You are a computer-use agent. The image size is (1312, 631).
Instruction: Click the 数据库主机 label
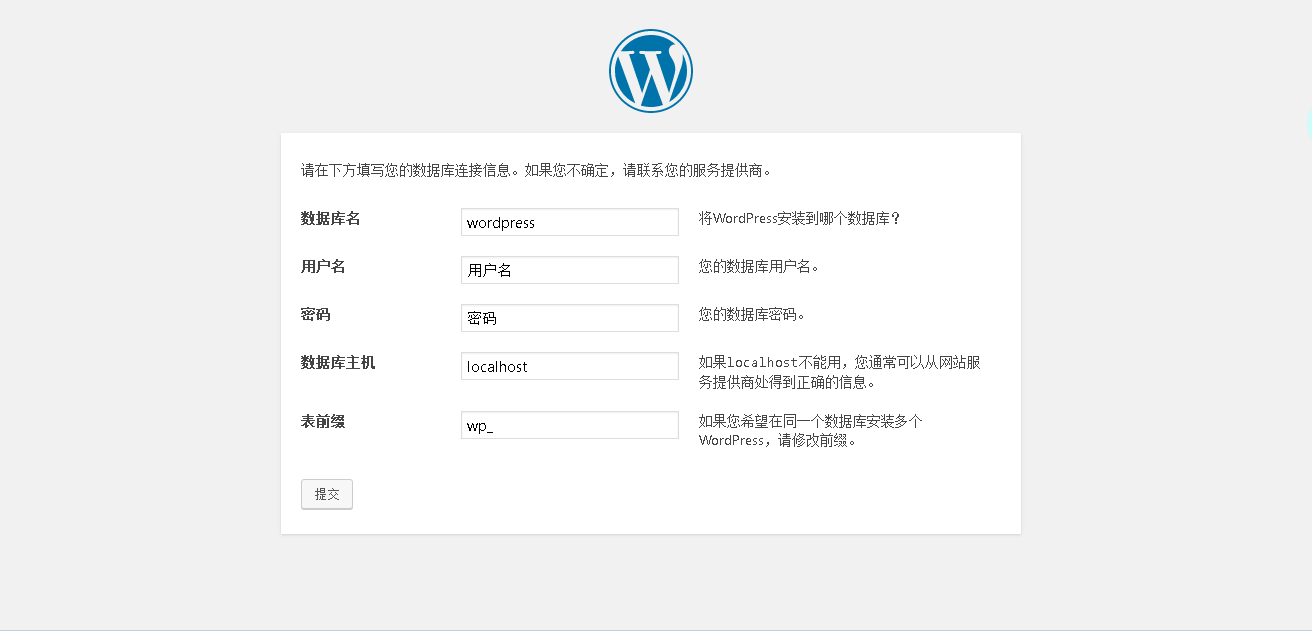point(338,362)
